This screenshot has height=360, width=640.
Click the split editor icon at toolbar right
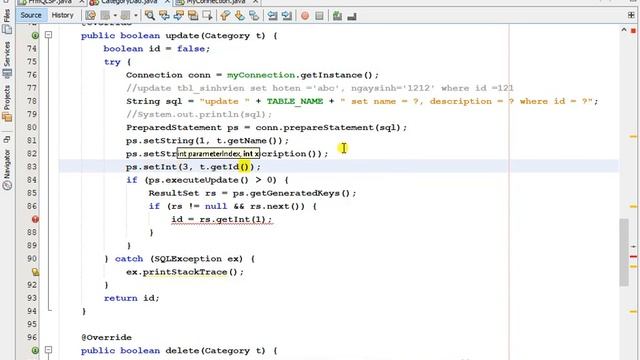click(x=631, y=16)
